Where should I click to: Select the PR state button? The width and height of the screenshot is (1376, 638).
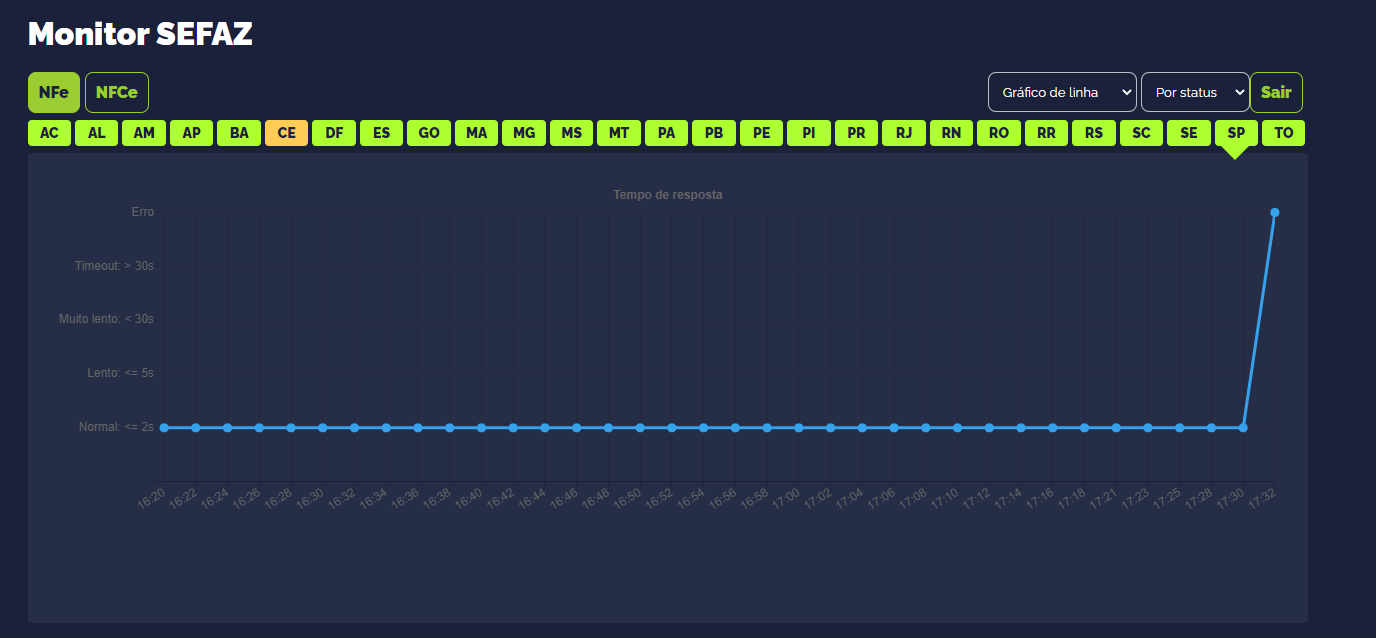pyautogui.click(x=857, y=133)
